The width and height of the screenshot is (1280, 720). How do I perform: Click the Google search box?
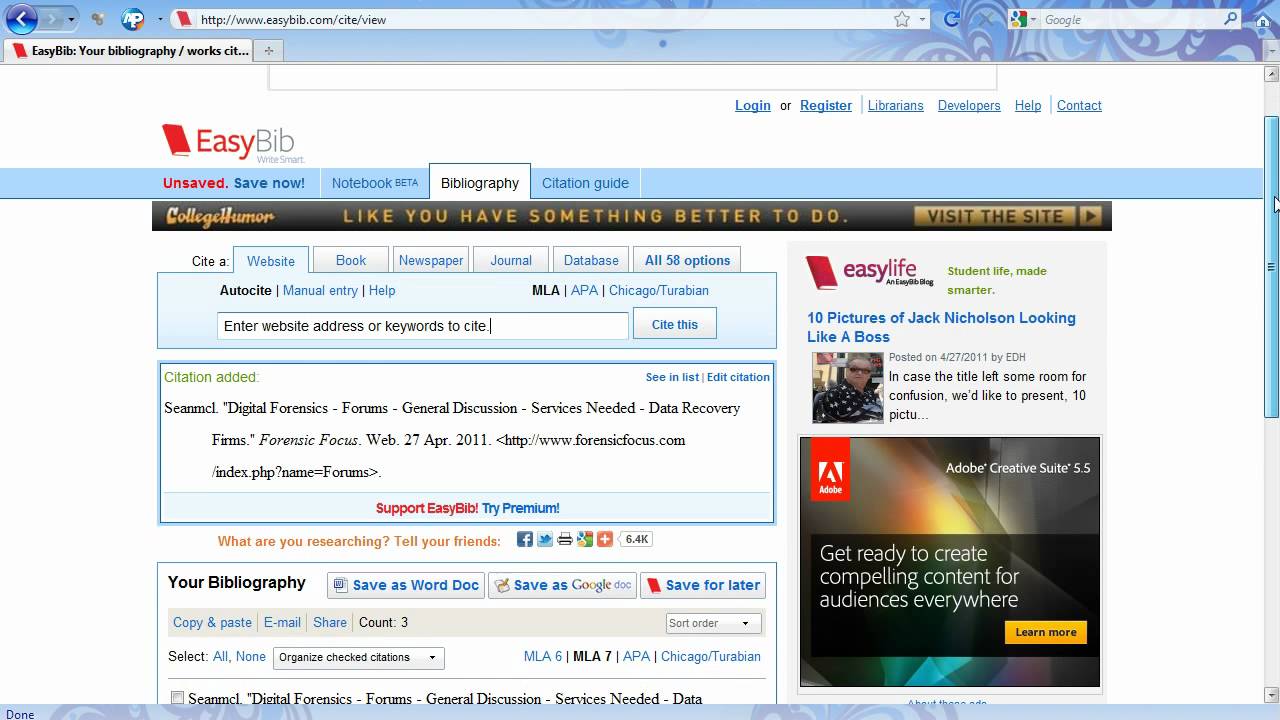pos(1130,19)
